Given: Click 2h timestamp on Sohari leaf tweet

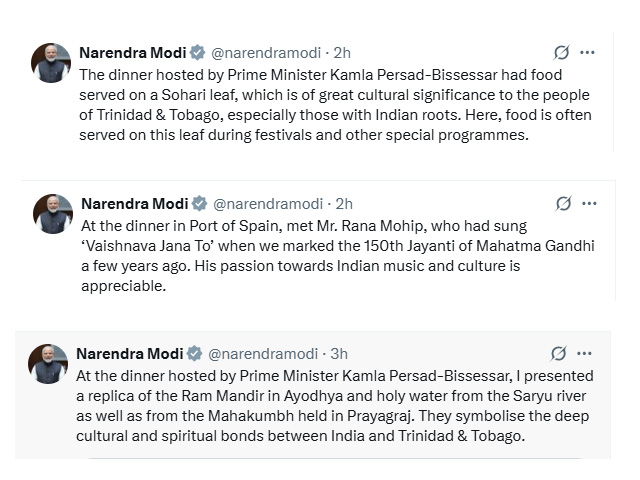Looking at the screenshot, I should point(342,53).
